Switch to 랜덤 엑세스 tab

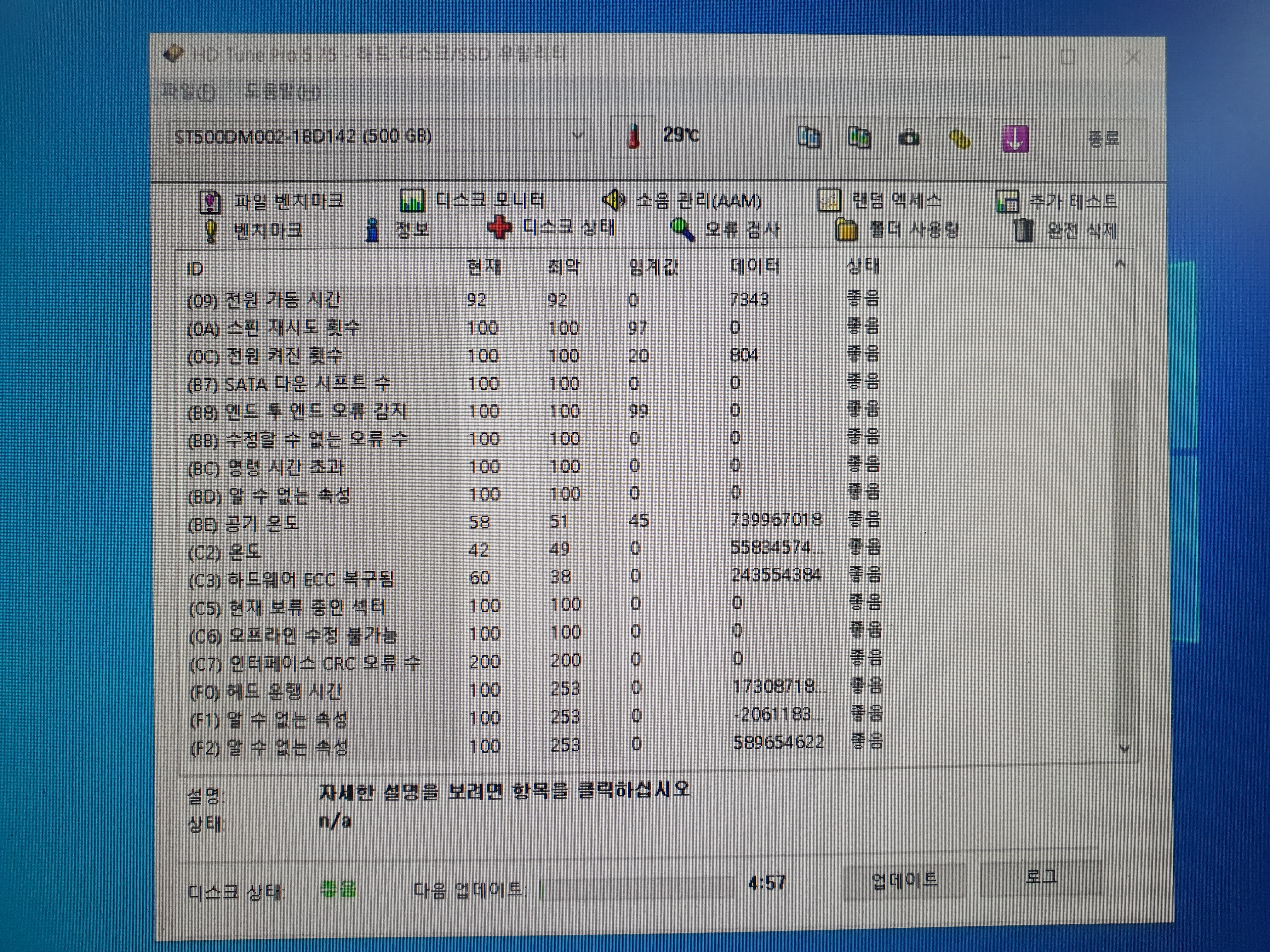[879, 200]
